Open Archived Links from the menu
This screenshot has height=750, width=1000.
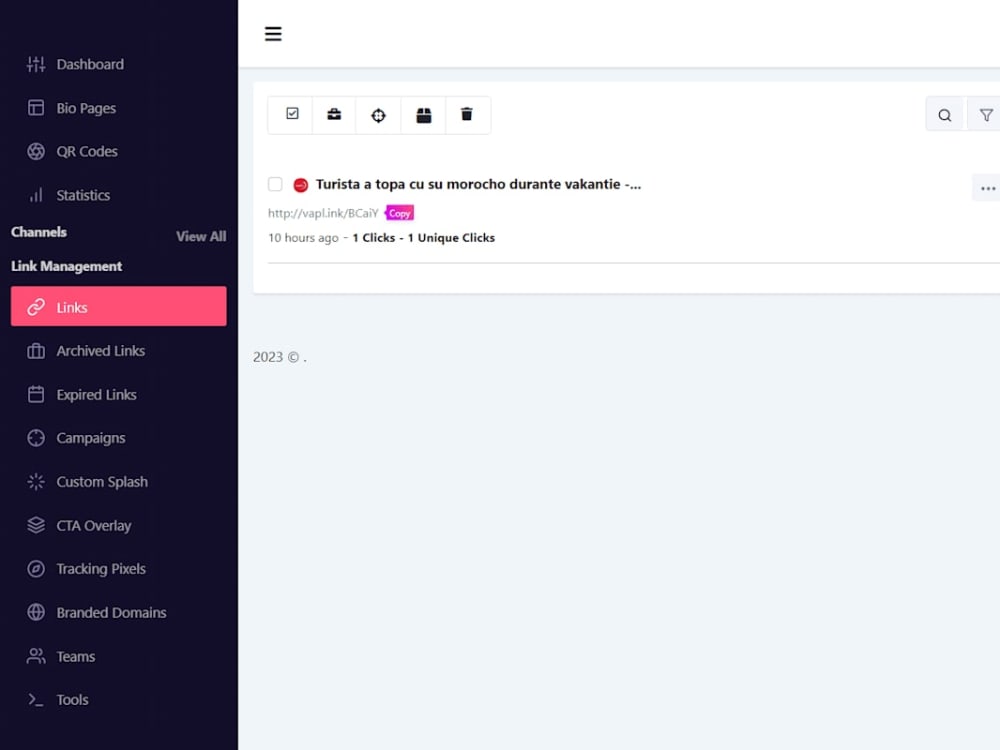point(101,350)
